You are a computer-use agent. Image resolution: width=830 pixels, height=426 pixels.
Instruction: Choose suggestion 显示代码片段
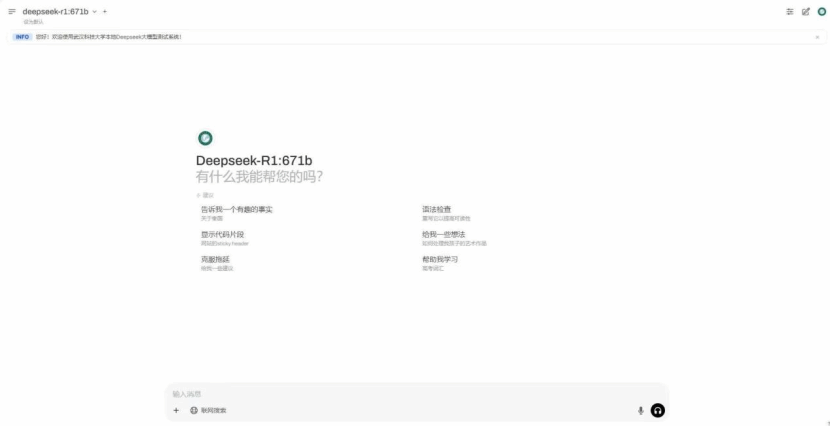point(224,238)
